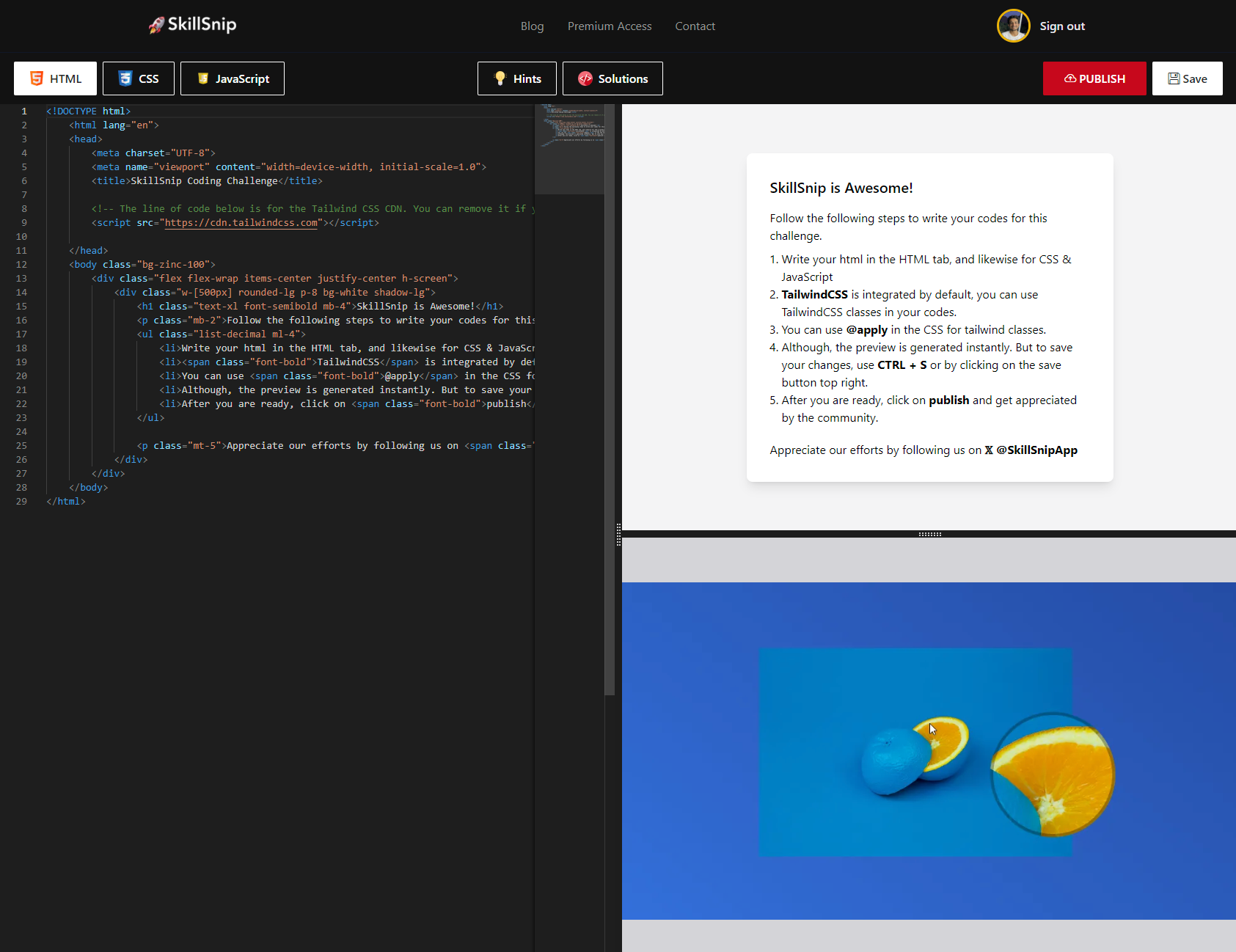Open the Blog page link

[x=532, y=26]
